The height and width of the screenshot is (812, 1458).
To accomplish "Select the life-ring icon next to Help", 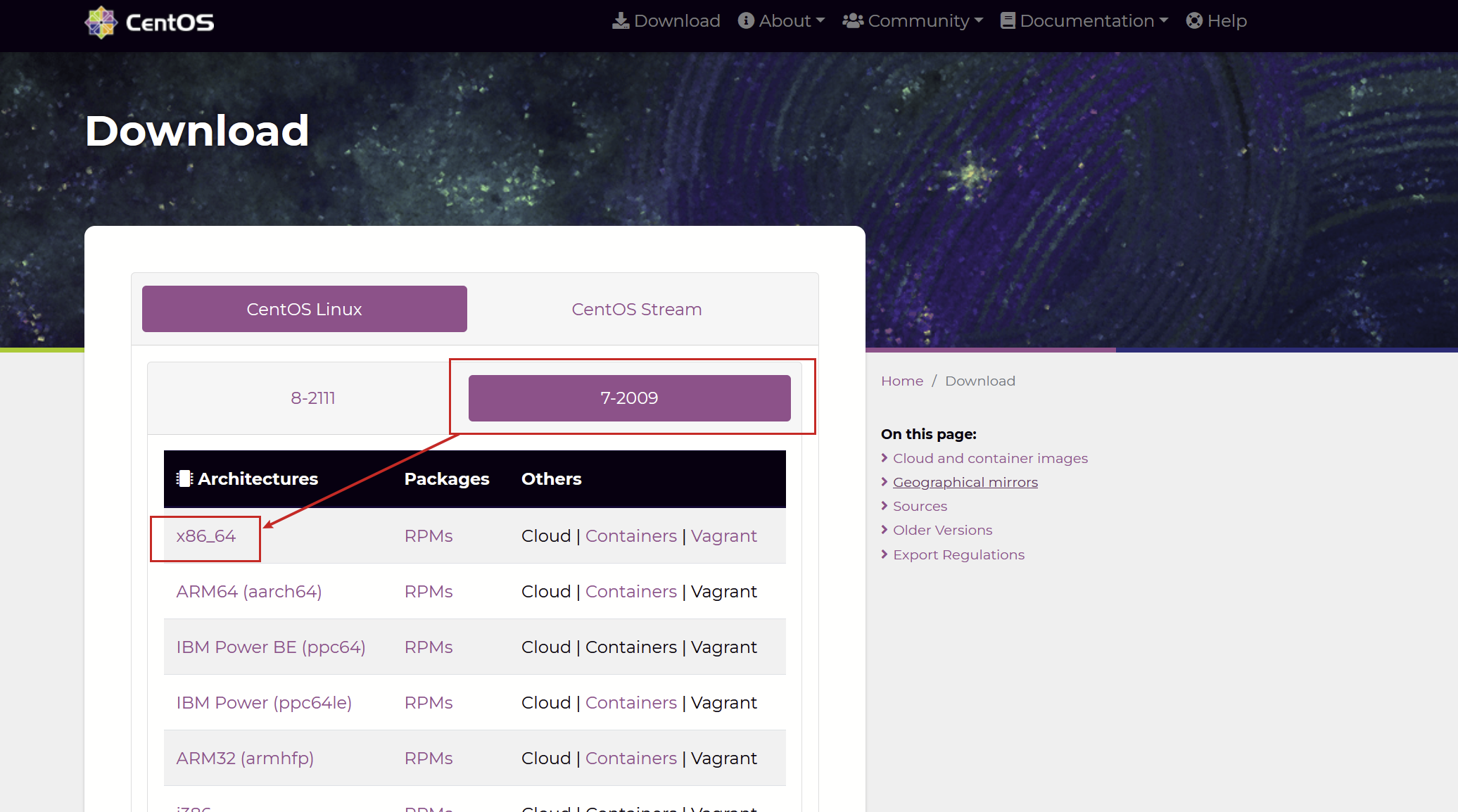I will pos(1193,20).
